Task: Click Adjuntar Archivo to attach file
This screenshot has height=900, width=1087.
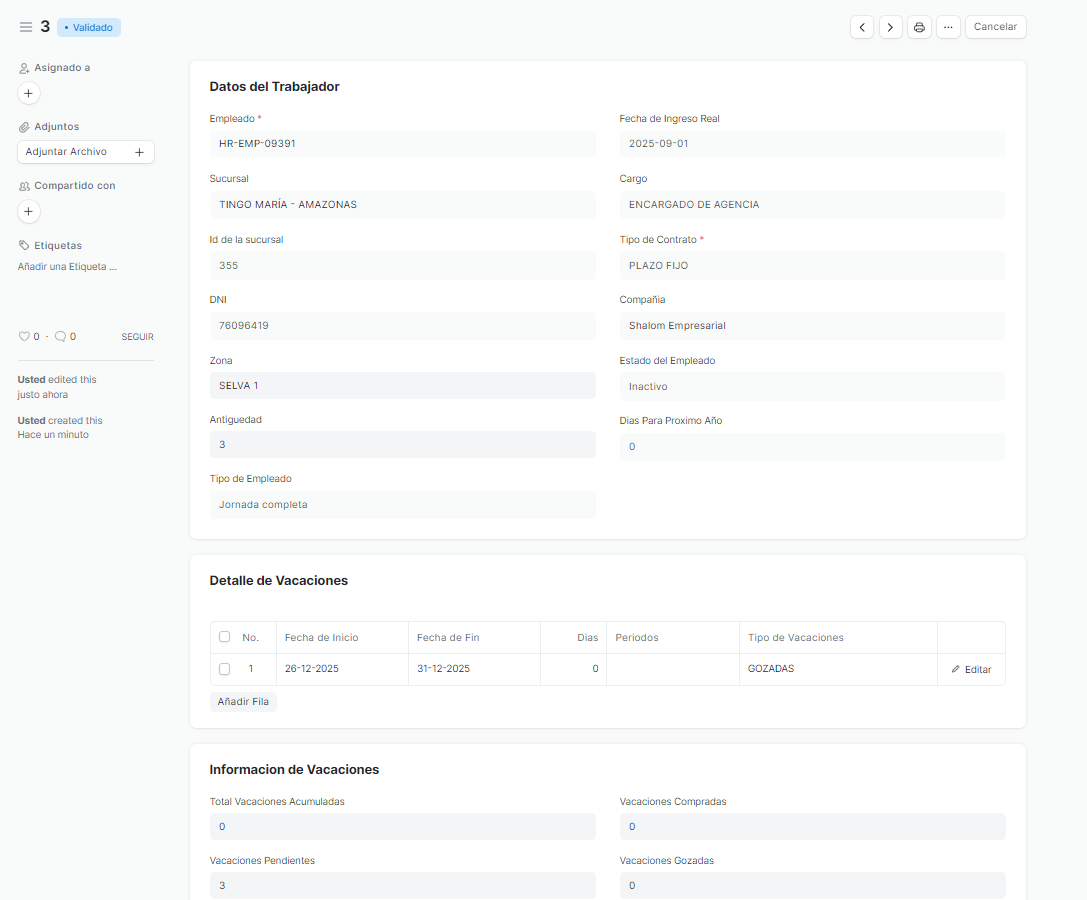Action: [x=85, y=152]
